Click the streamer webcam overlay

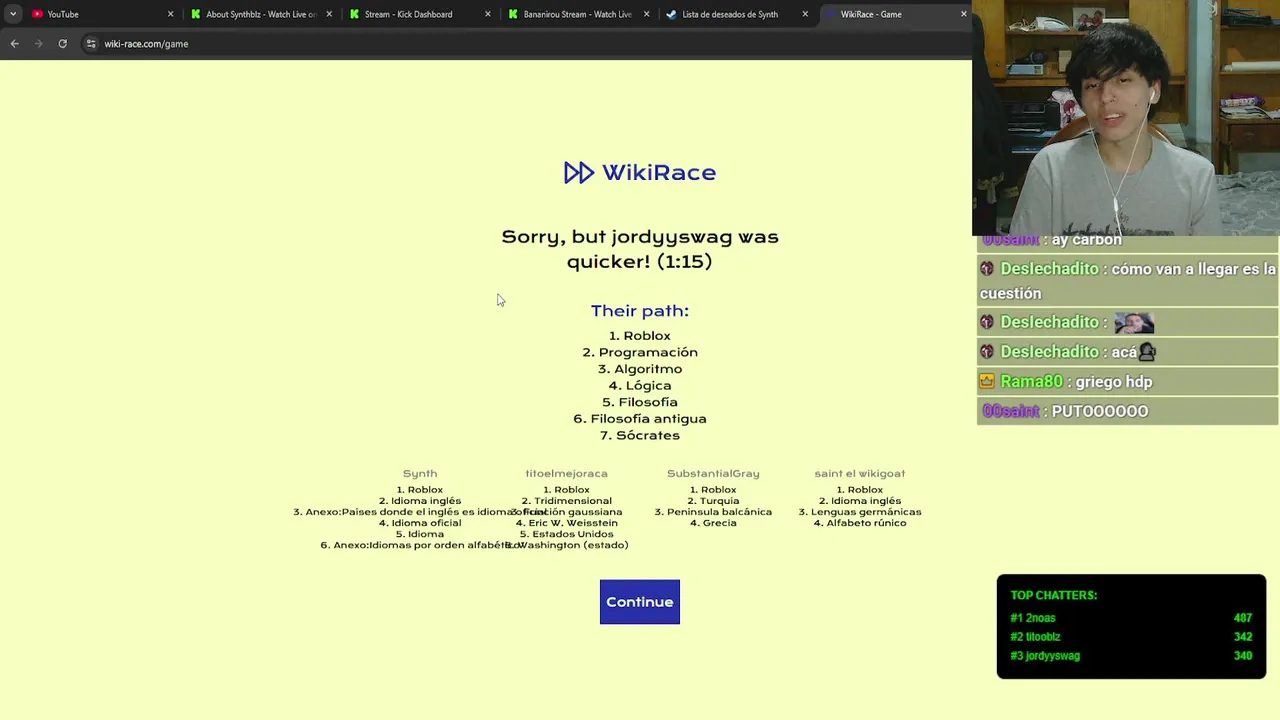(1126, 118)
